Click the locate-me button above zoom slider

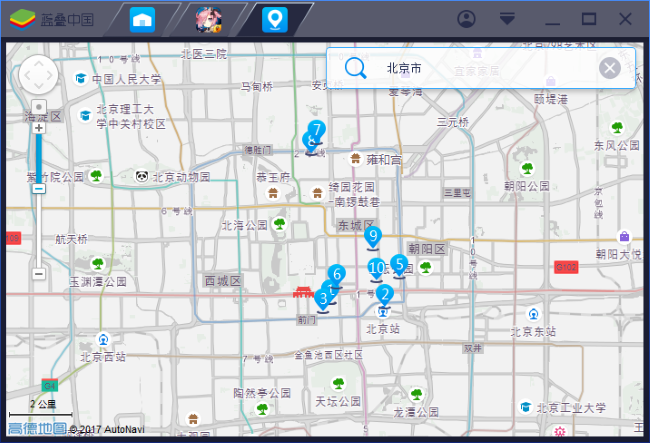tap(39, 107)
